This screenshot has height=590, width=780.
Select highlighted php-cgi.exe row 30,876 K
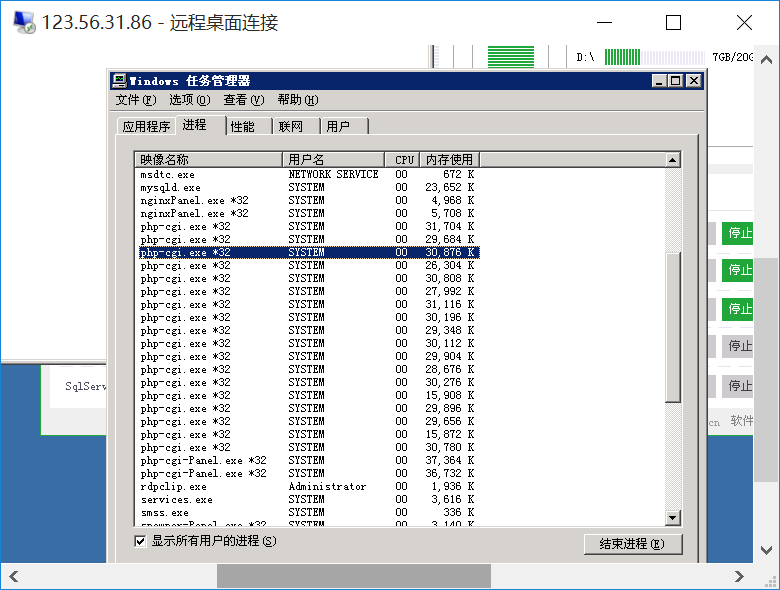[307, 253]
